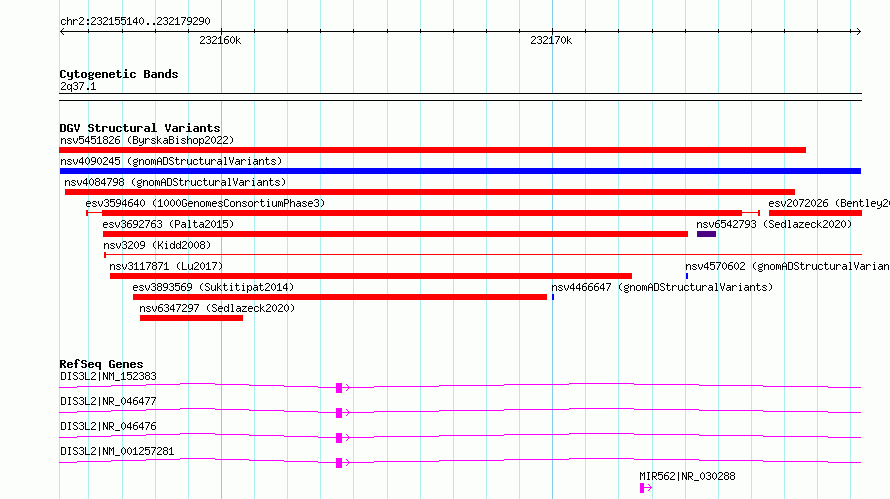Click the DIS3L2|NR_046477 transcript label
Image resolution: width=890 pixels, height=499 pixels.
coord(108,401)
